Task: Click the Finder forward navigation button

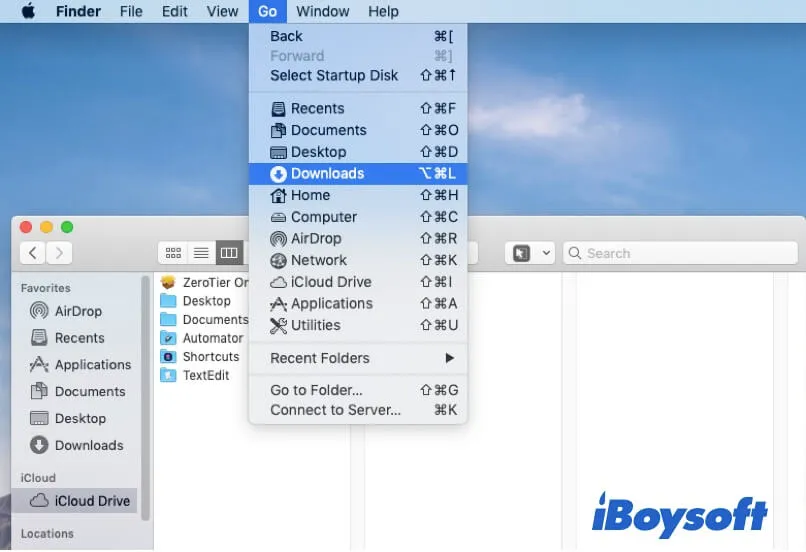Action: point(60,253)
